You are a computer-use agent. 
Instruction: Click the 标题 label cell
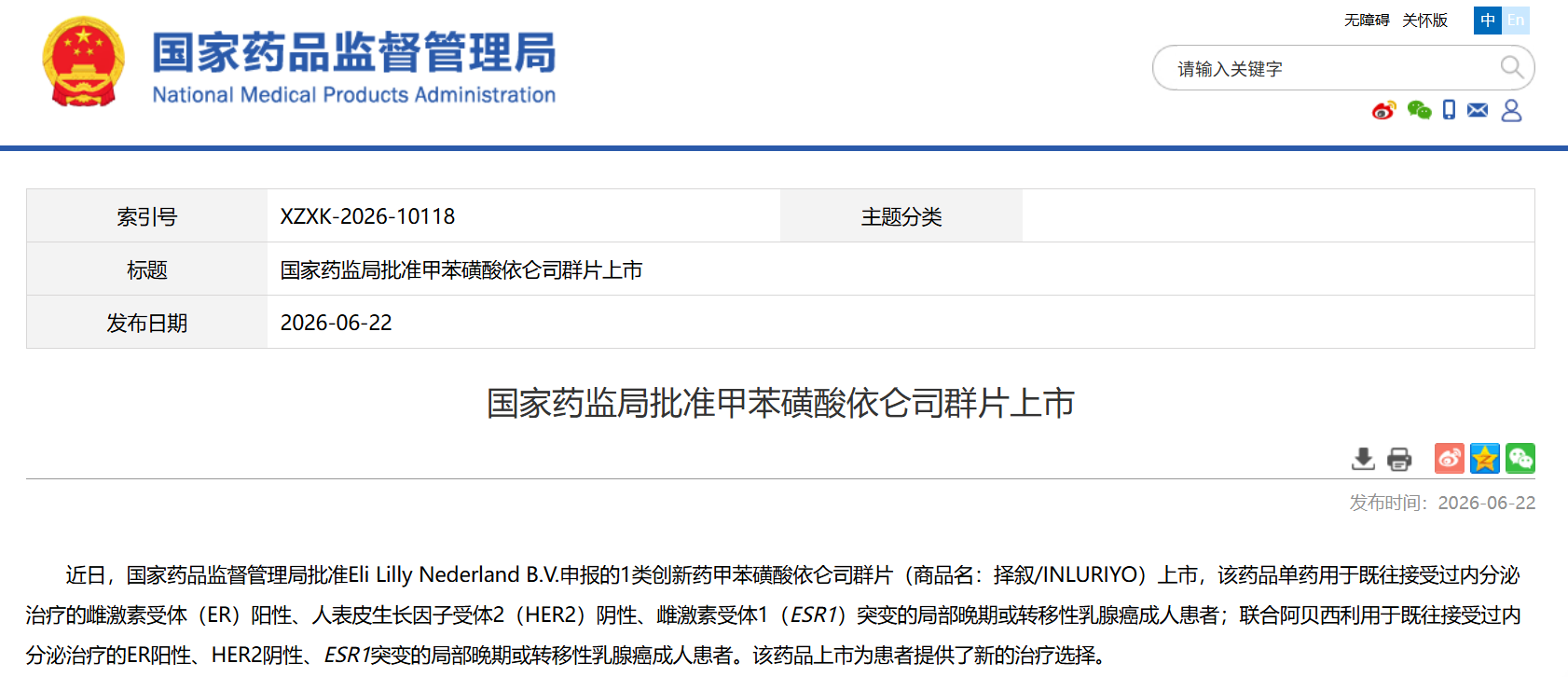coord(147,269)
